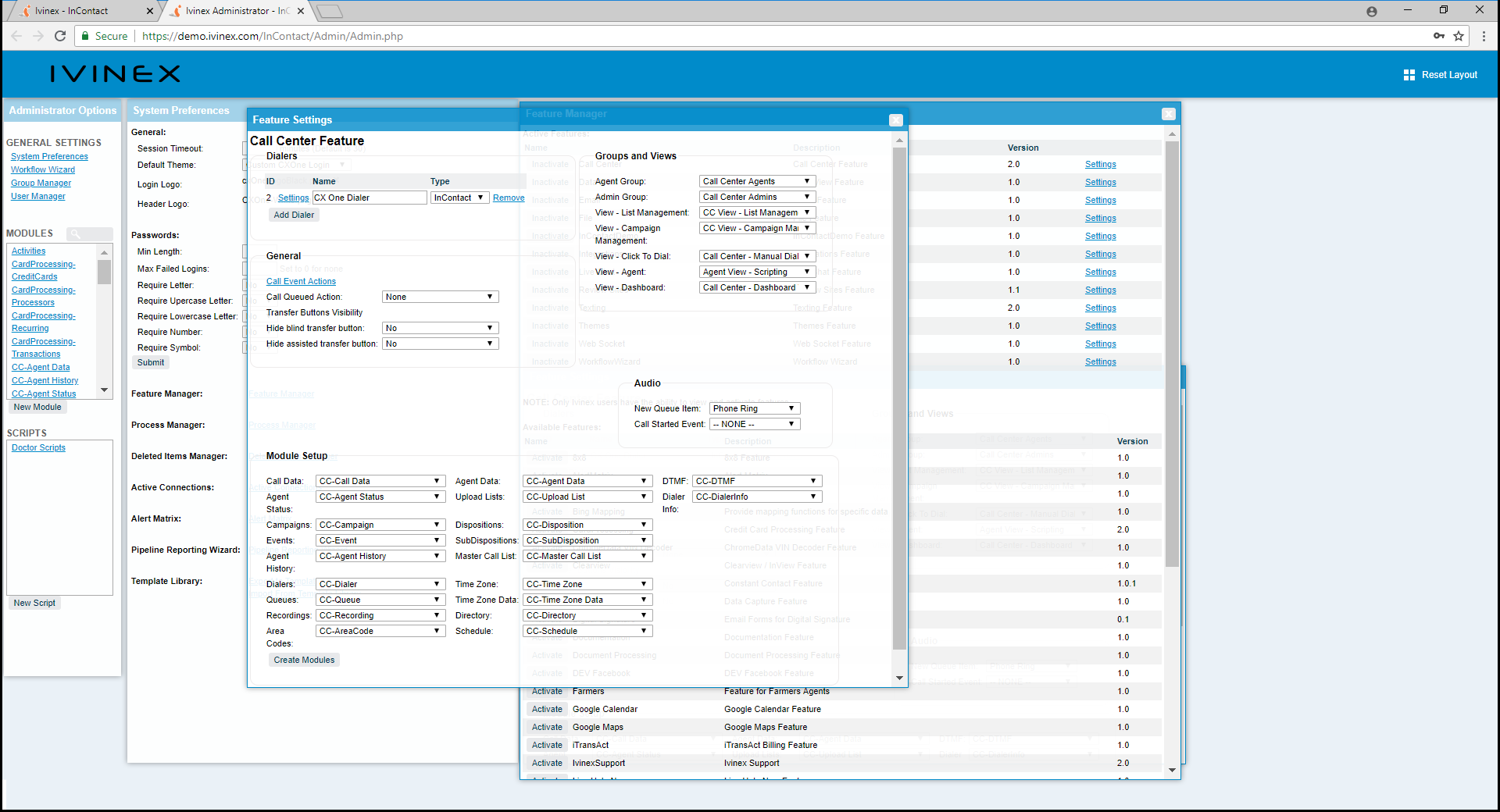This screenshot has height=812, width=1500.
Task: Open Settings link for dialer 2
Action: 293,198
